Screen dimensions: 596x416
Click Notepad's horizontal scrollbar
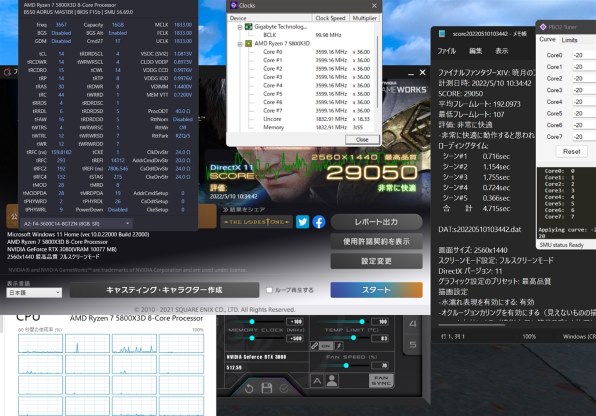coord(471,325)
